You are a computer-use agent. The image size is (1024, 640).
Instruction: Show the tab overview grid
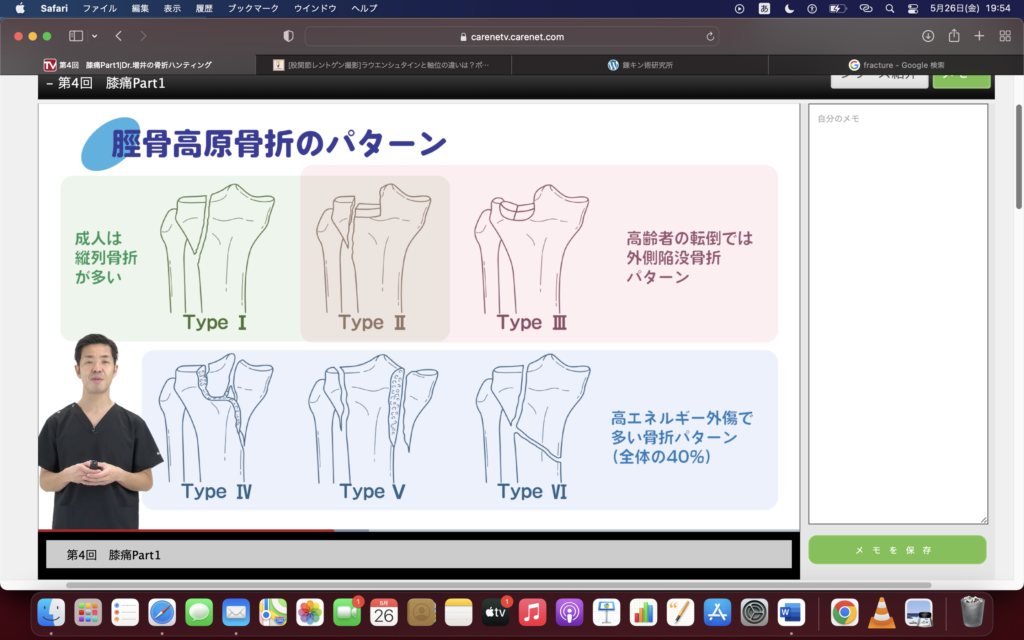pyautogui.click(x=1005, y=36)
